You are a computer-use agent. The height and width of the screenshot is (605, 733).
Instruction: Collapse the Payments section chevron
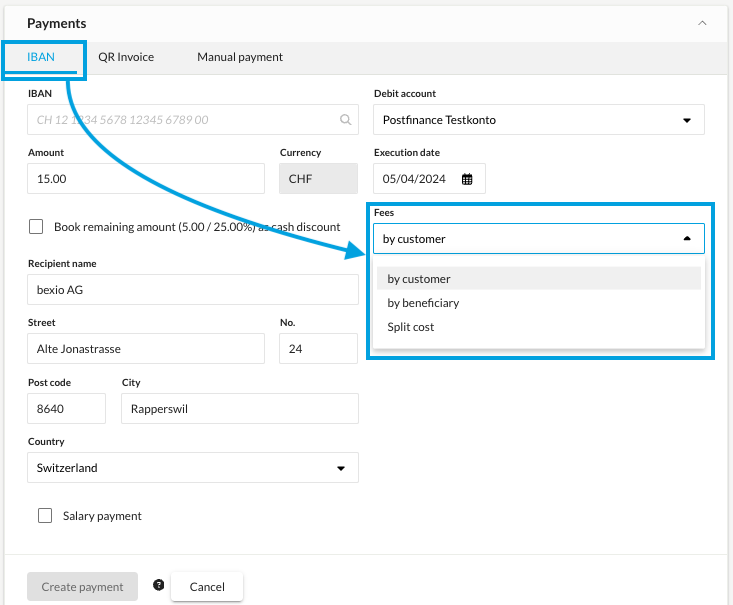[702, 23]
